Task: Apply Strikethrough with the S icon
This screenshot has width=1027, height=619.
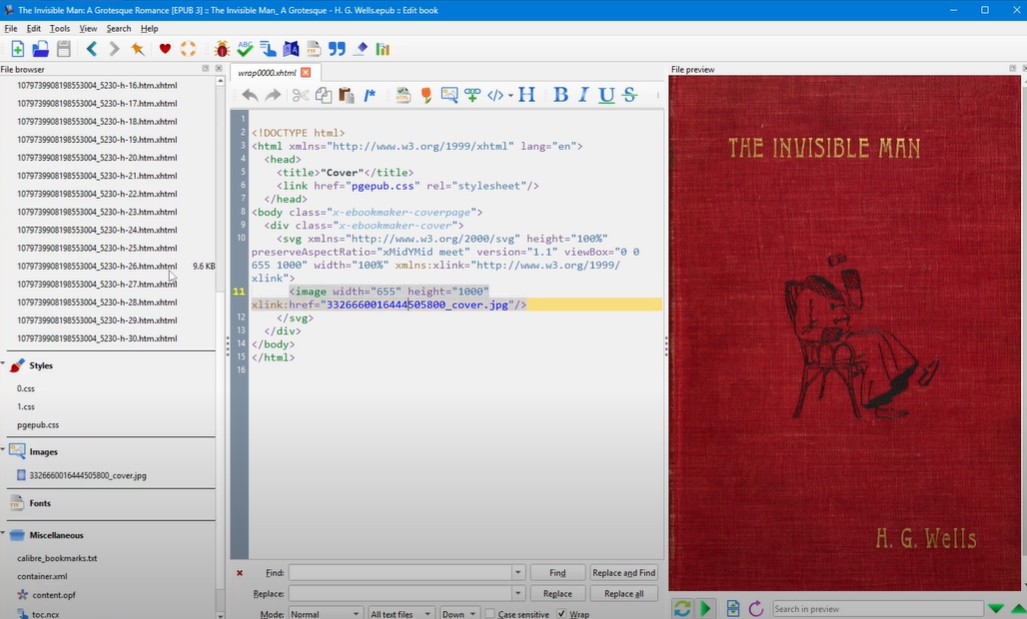Action: tap(630, 95)
